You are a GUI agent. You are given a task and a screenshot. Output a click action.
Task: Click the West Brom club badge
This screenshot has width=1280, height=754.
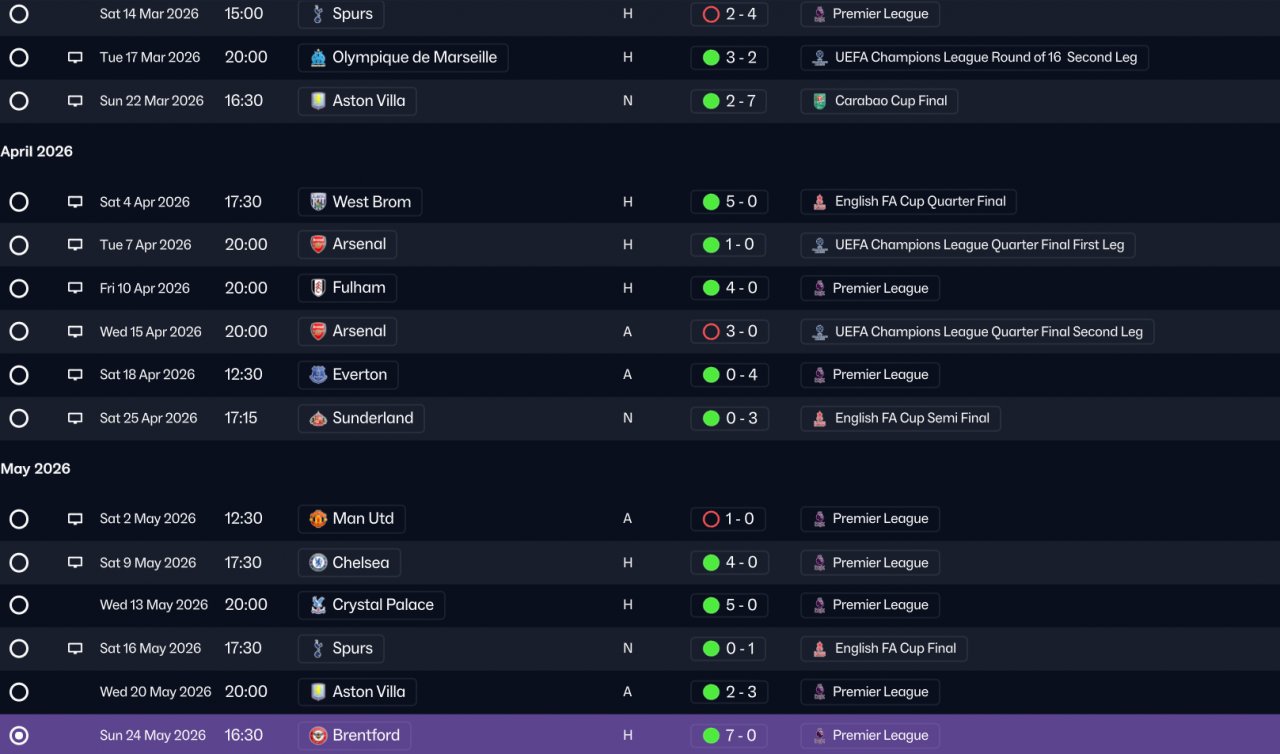318,201
